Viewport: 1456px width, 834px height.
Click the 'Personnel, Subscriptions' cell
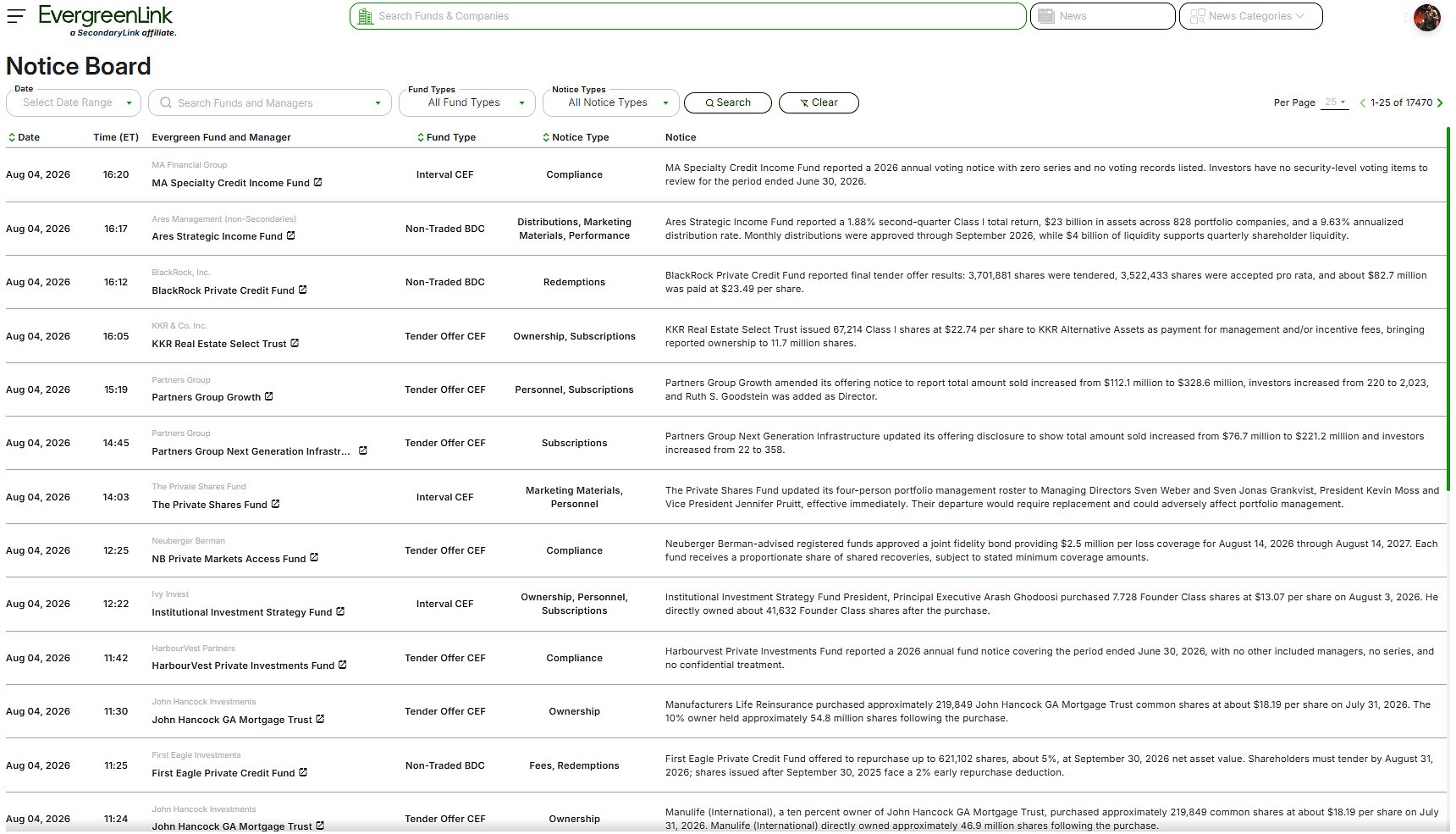click(x=574, y=389)
